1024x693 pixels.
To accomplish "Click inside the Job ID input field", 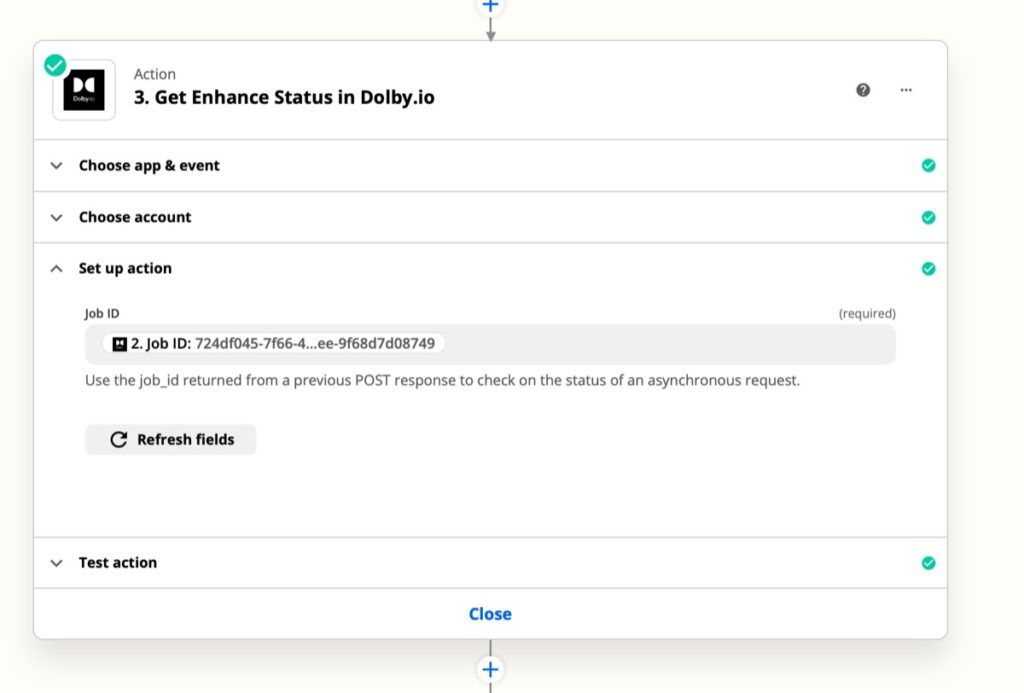I will [490, 344].
